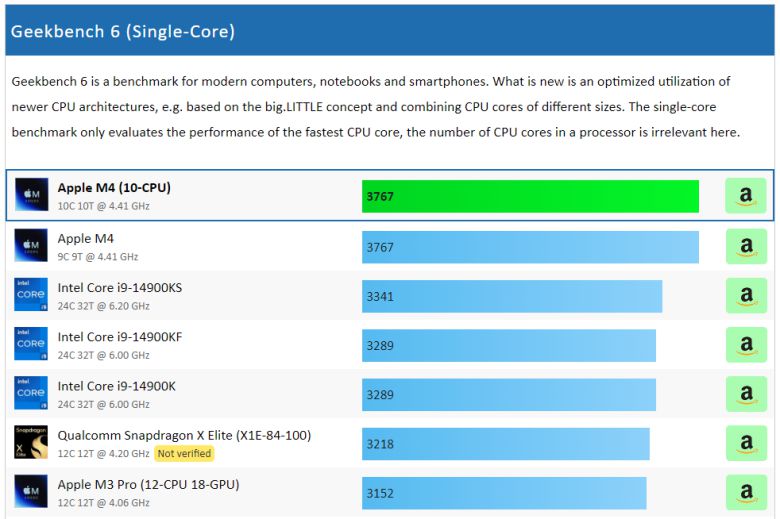Click the green 3767 score bar
Image resolution: width=780 pixels, height=519 pixels.
[530, 196]
